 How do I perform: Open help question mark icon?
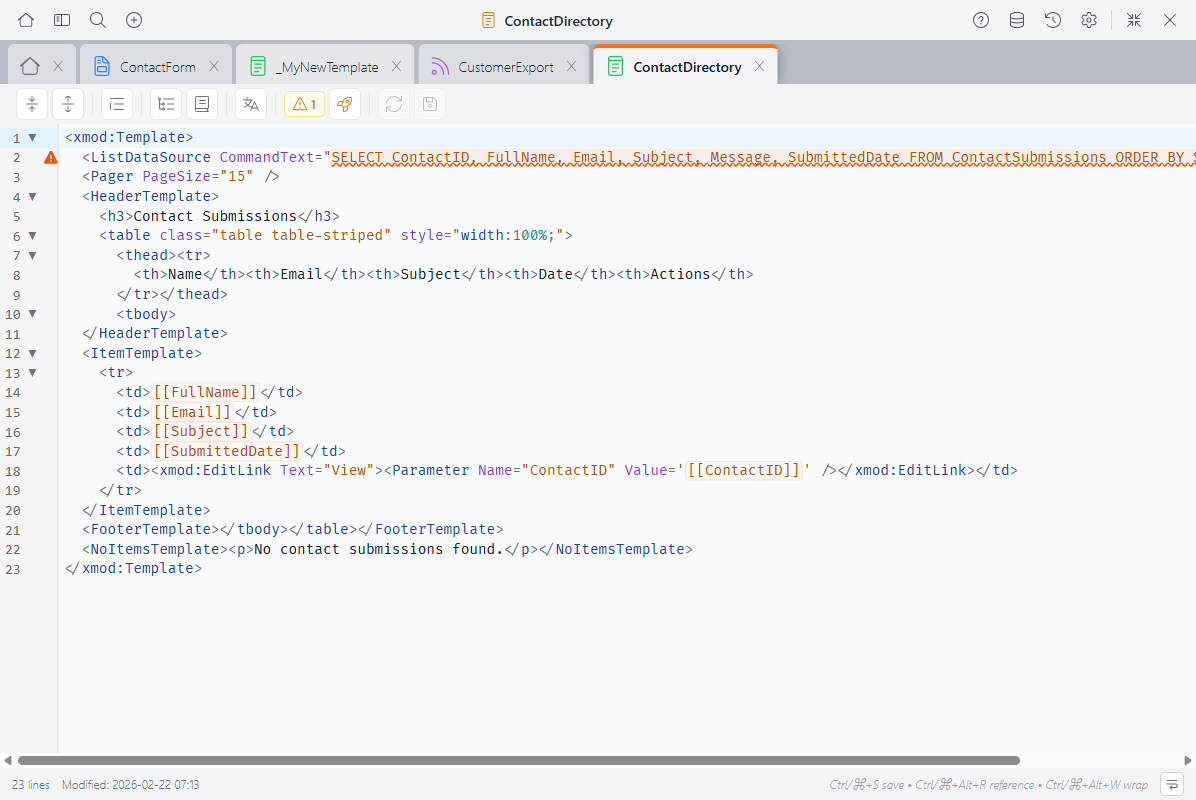[981, 21]
